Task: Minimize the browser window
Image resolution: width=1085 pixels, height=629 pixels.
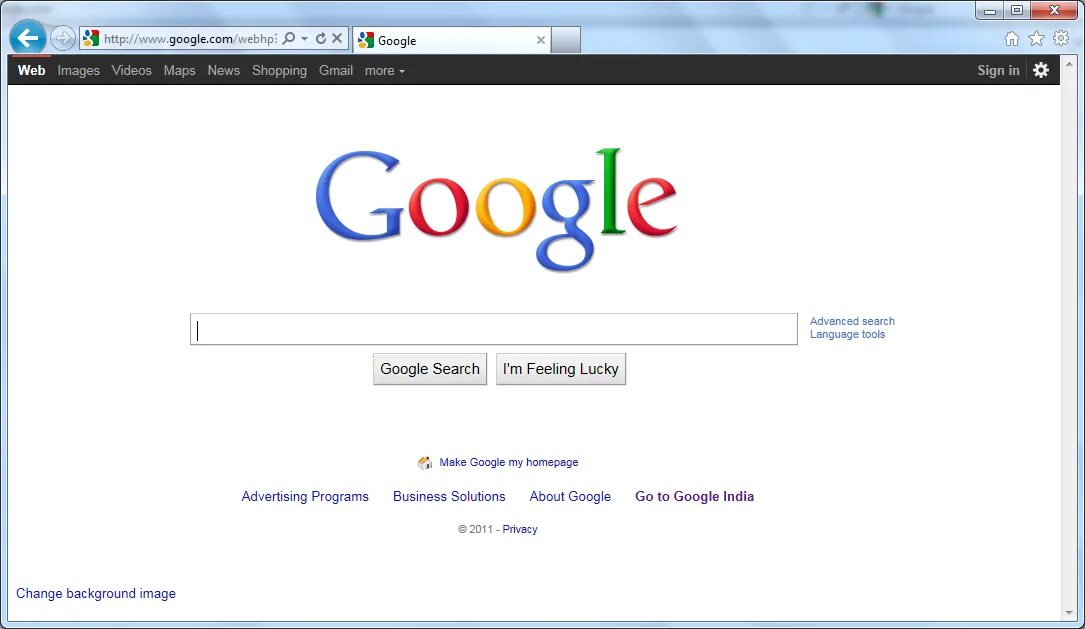Action: click(990, 10)
